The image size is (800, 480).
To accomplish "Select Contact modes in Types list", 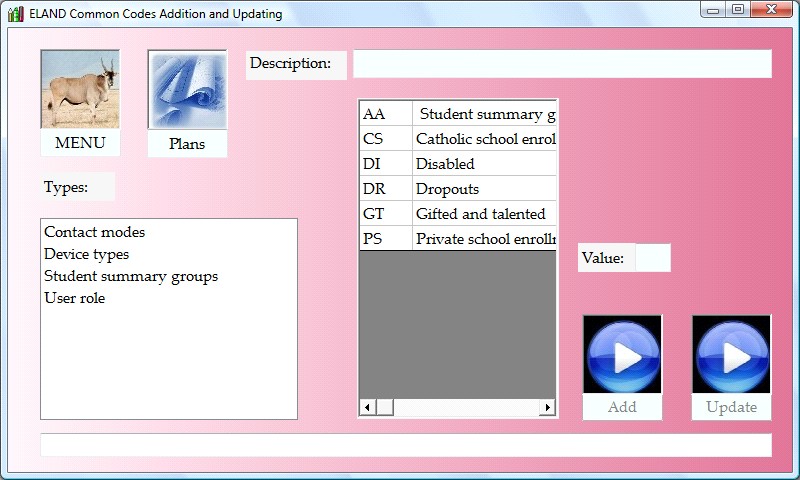I will click(x=94, y=232).
